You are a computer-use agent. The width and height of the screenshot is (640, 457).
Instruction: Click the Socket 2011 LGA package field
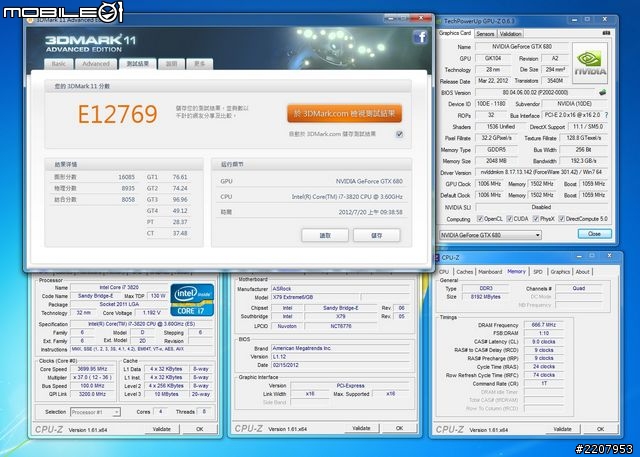tap(119, 304)
